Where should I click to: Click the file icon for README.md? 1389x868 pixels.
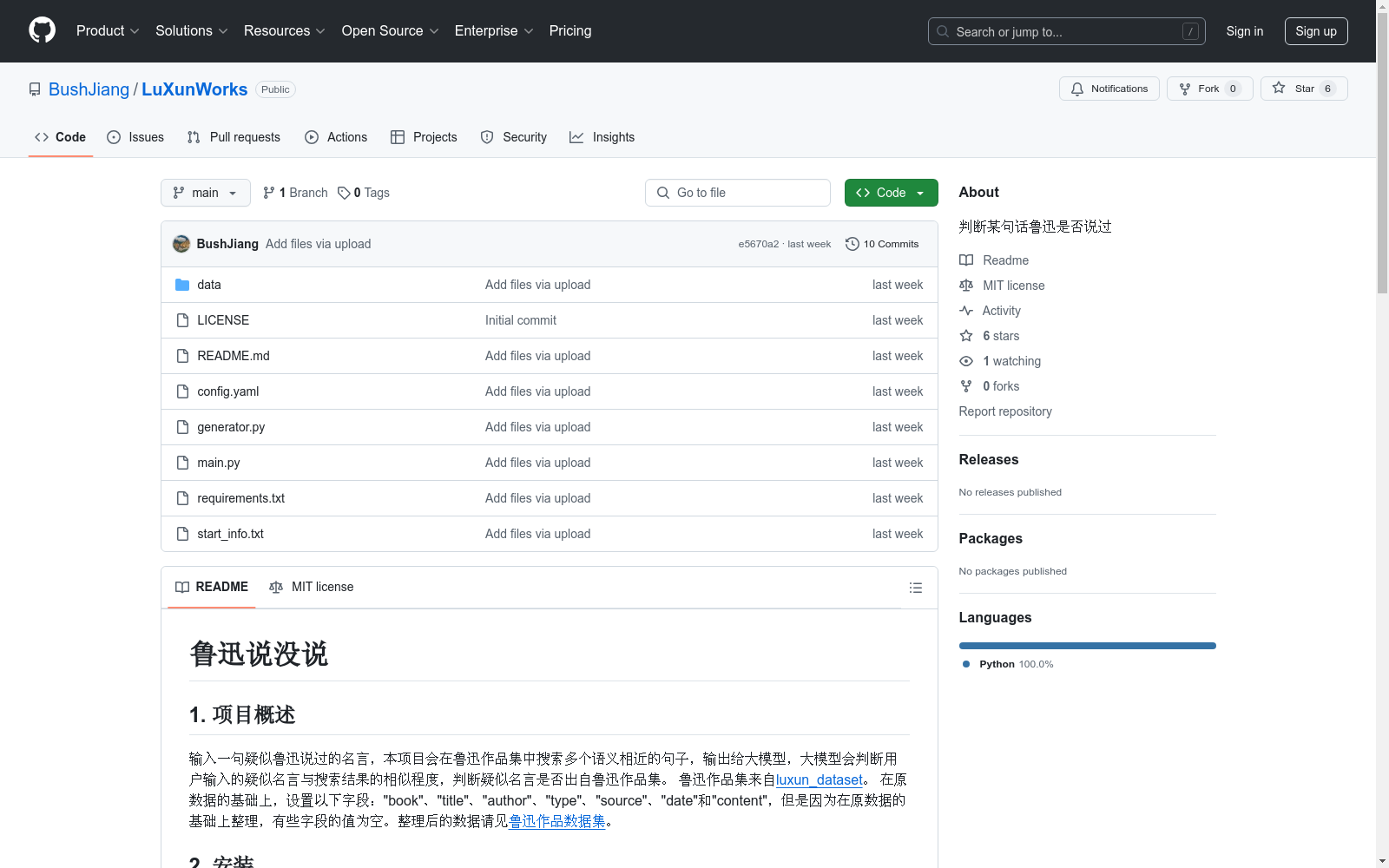click(182, 356)
